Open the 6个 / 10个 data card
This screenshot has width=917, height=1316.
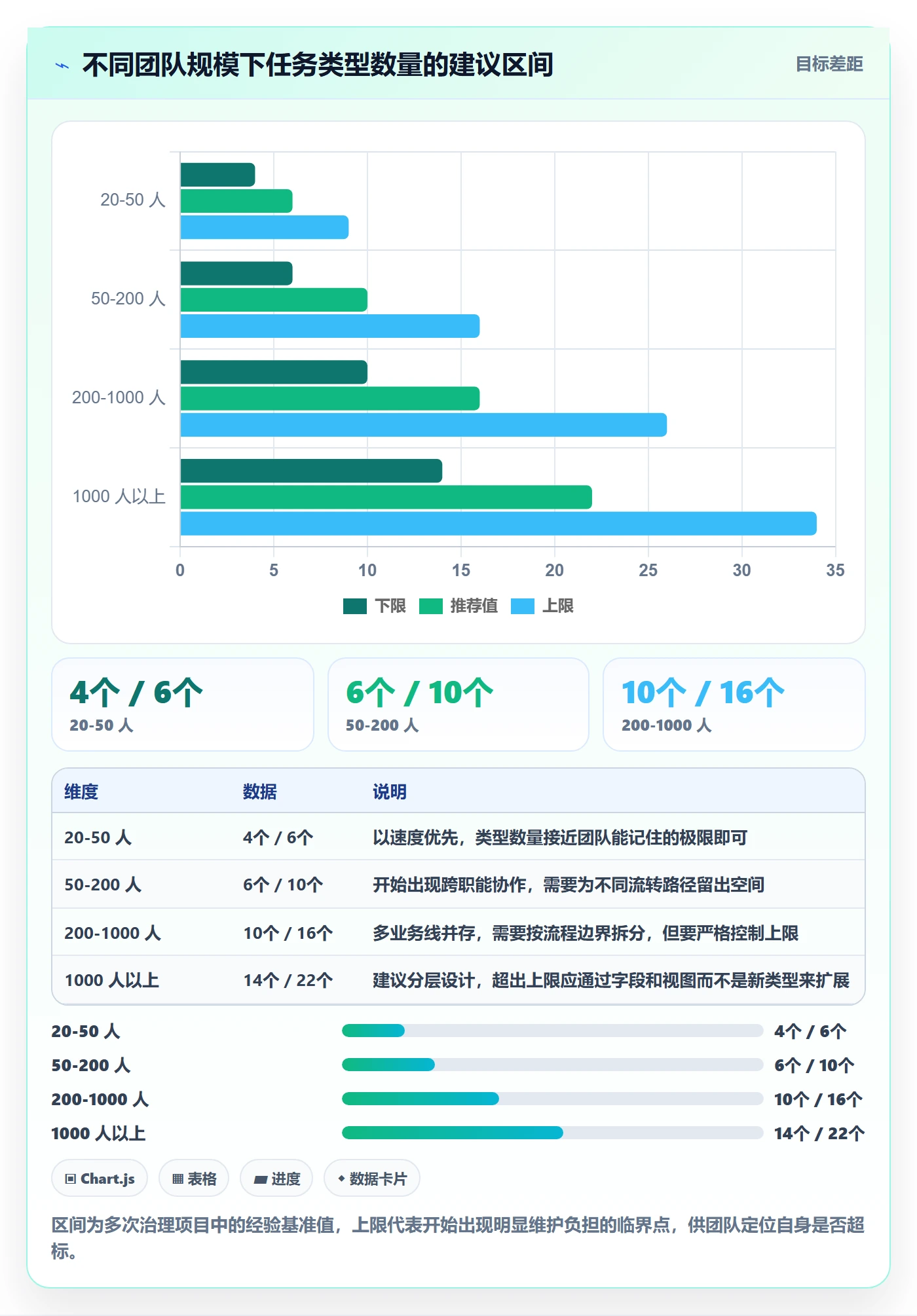458,704
